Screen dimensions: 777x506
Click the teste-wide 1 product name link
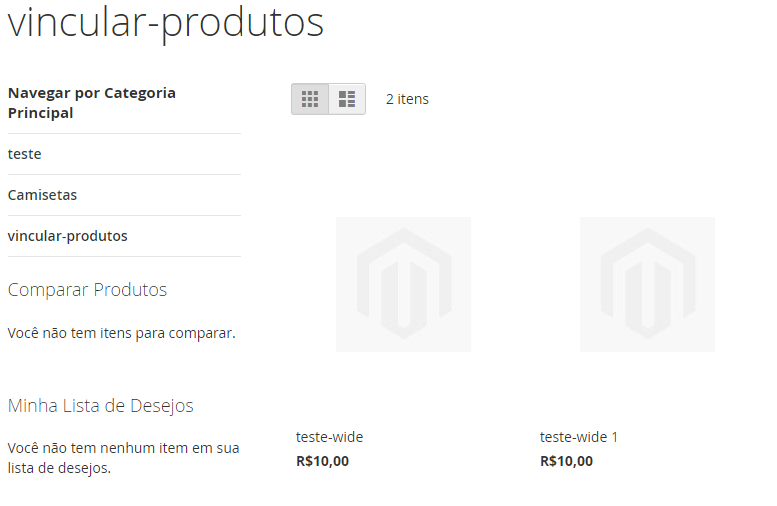579,437
